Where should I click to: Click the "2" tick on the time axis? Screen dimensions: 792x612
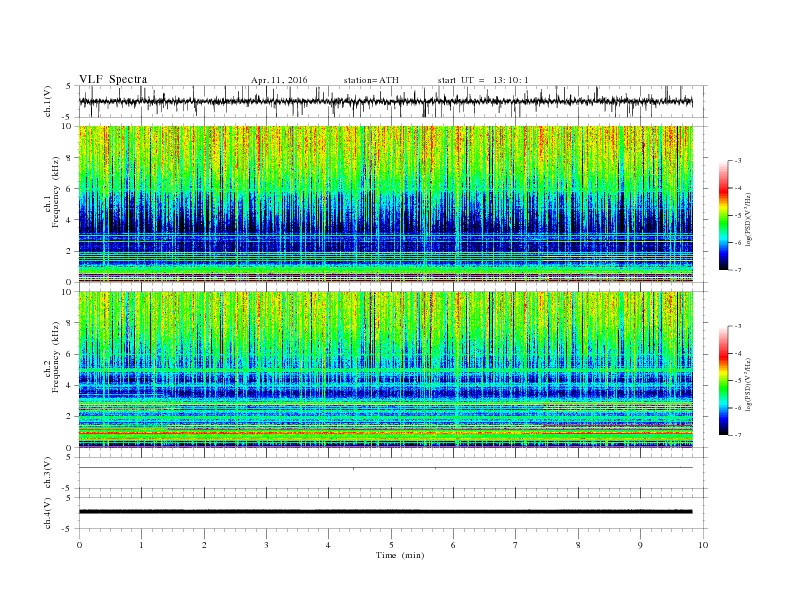[x=204, y=545]
